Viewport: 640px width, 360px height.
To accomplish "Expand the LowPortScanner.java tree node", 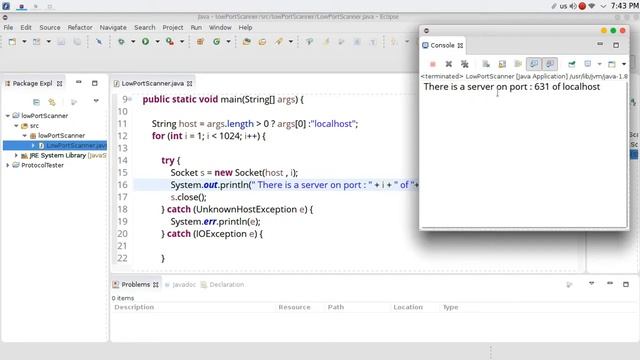I will coord(33,145).
